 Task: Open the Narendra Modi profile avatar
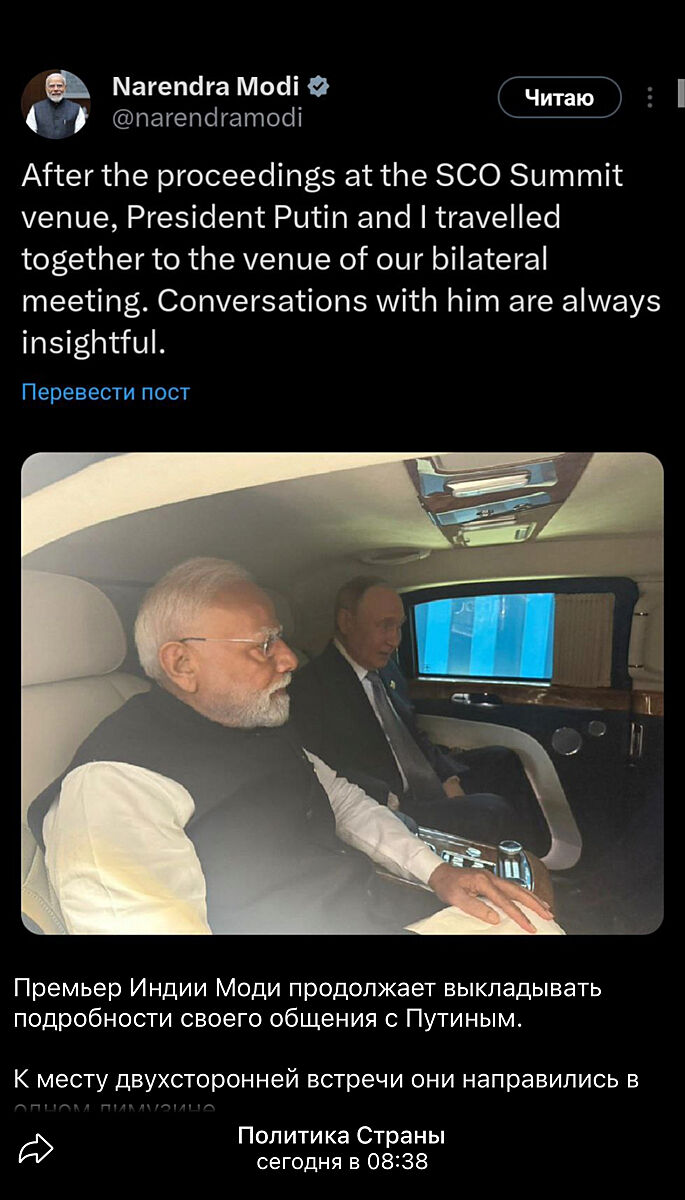[x=56, y=104]
